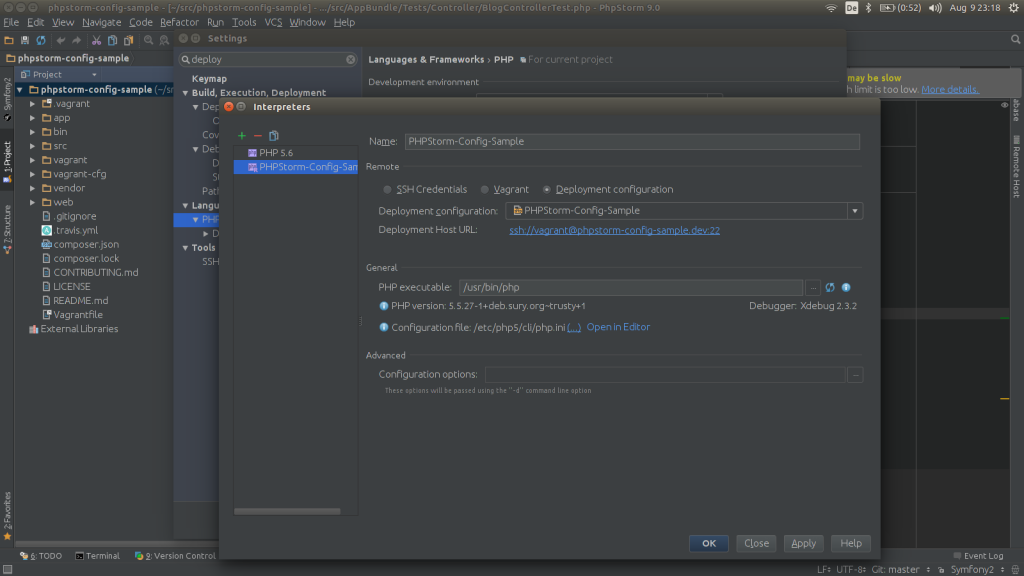Click the Apply button
The width and height of the screenshot is (1024, 576).
tap(803, 543)
